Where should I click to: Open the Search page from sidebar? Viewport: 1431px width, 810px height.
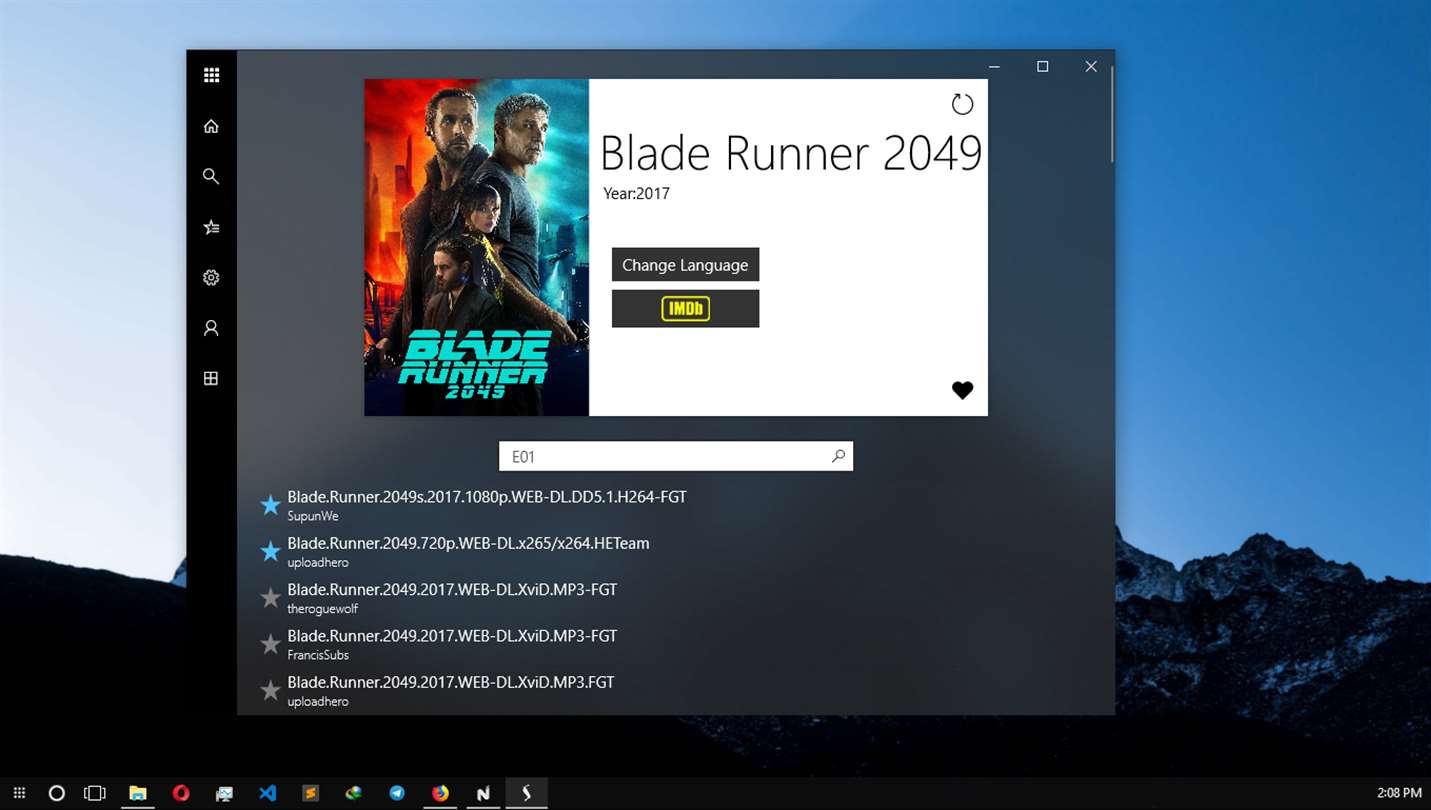point(211,176)
